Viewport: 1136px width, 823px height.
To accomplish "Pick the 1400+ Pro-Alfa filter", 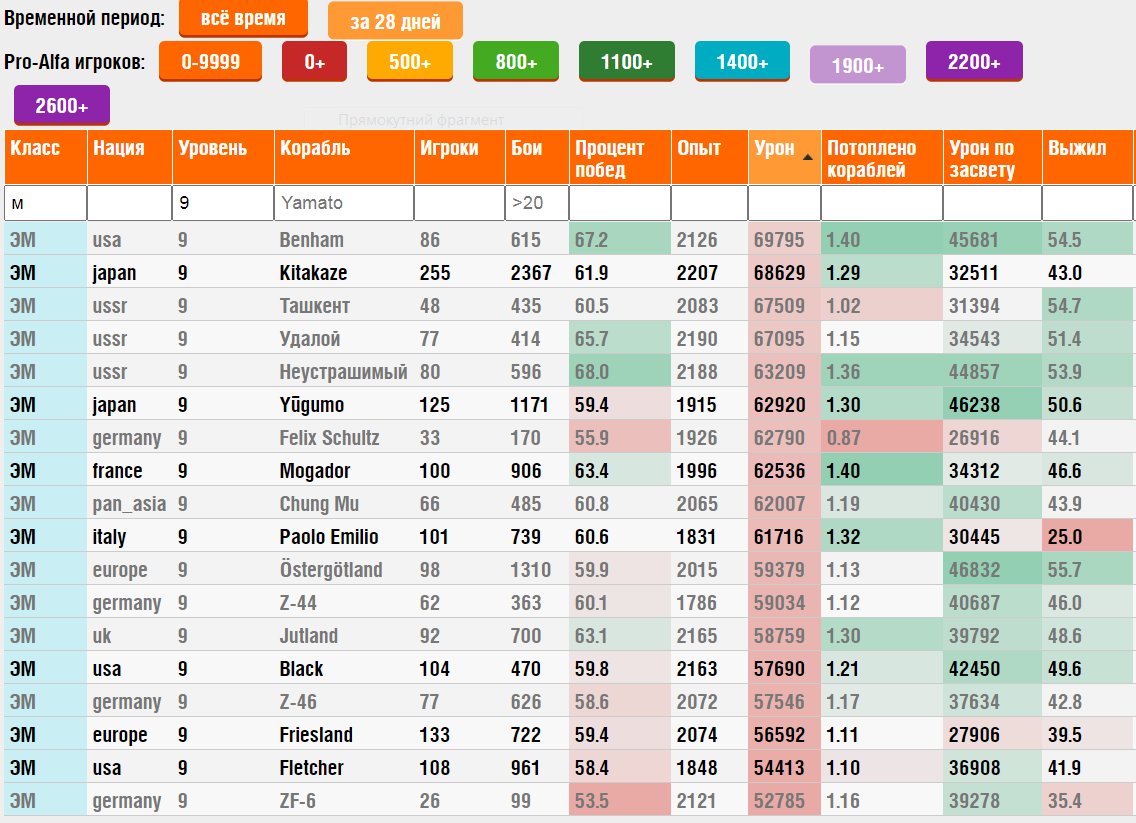I will [x=742, y=62].
